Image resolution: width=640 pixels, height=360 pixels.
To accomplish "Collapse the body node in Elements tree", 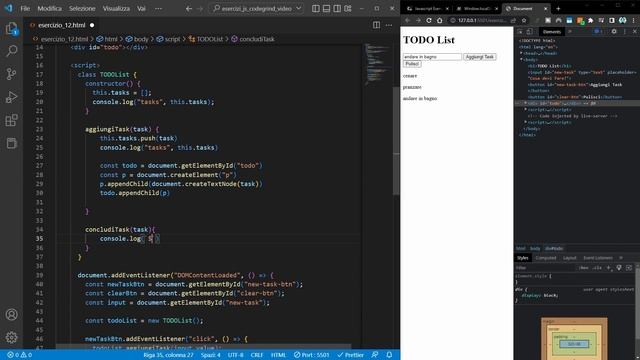I will pos(521,60).
